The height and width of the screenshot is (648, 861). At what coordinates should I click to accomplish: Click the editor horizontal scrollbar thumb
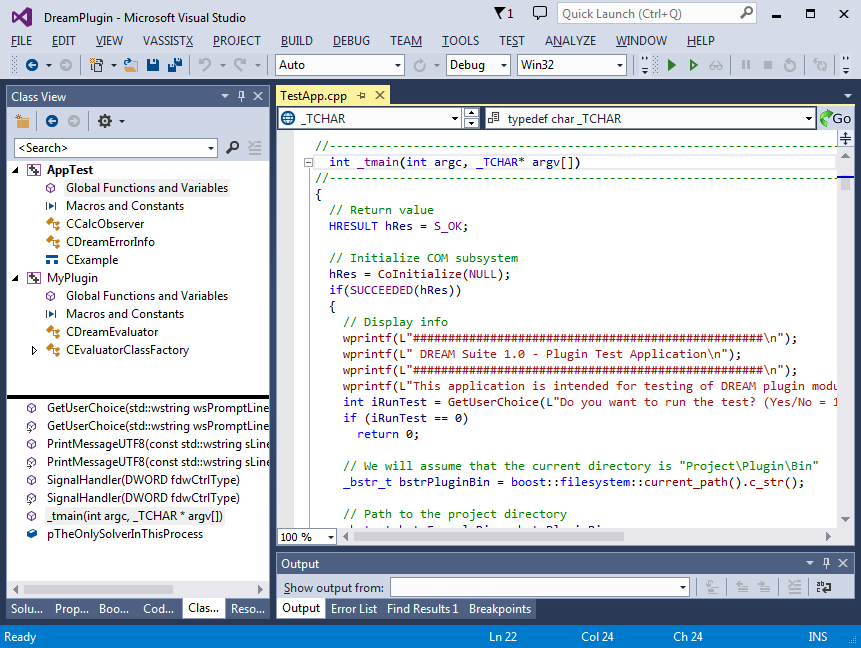[489, 537]
